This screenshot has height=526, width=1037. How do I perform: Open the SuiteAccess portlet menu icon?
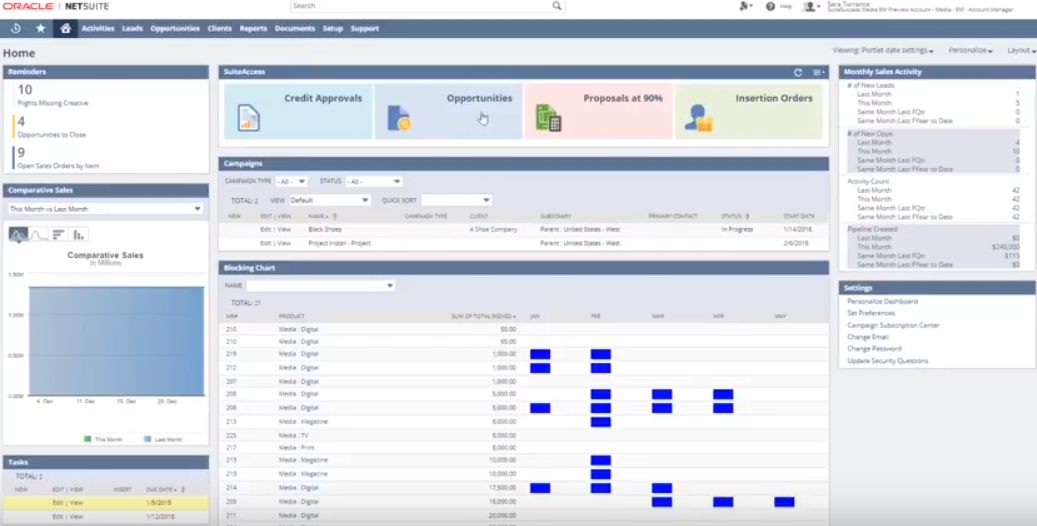coord(818,72)
